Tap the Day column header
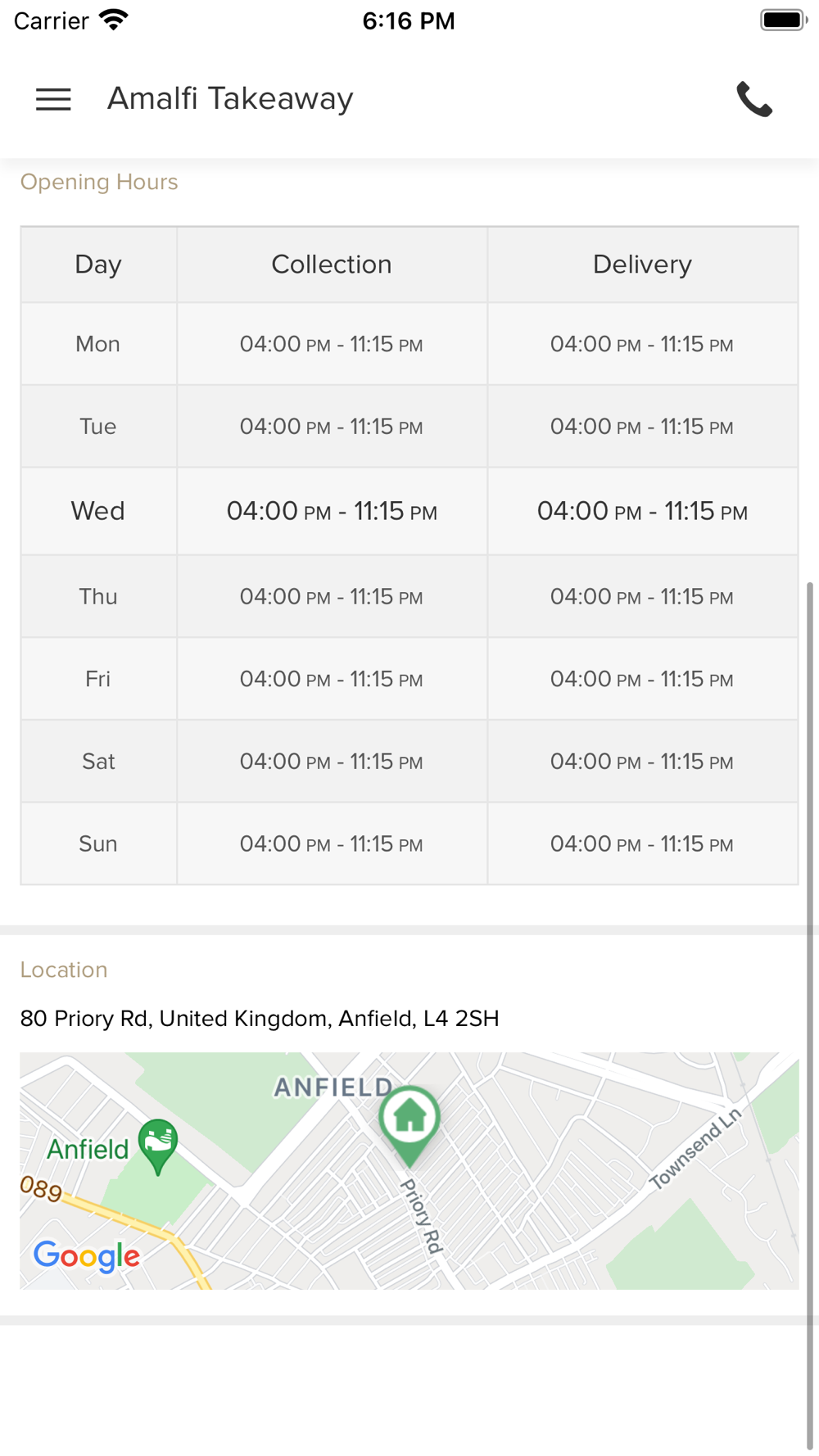The image size is (819, 1456). pos(98,265)
